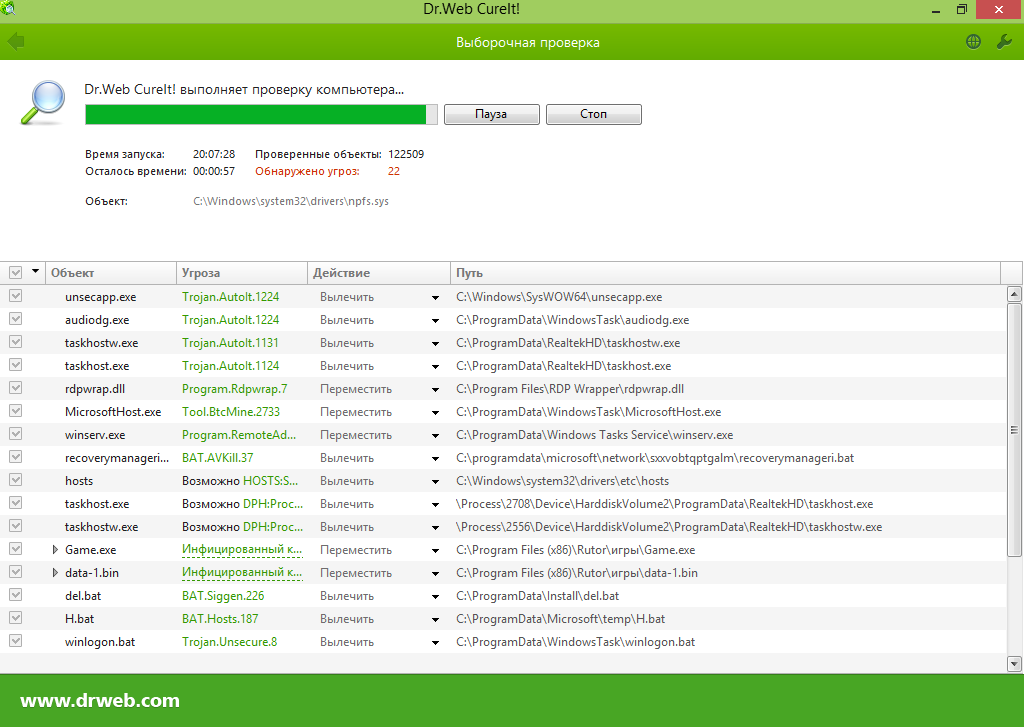Open action dropdown for del.bat
Image resolution: width=1024 pixels, height=727 pixels.
[x=435, y=597]
